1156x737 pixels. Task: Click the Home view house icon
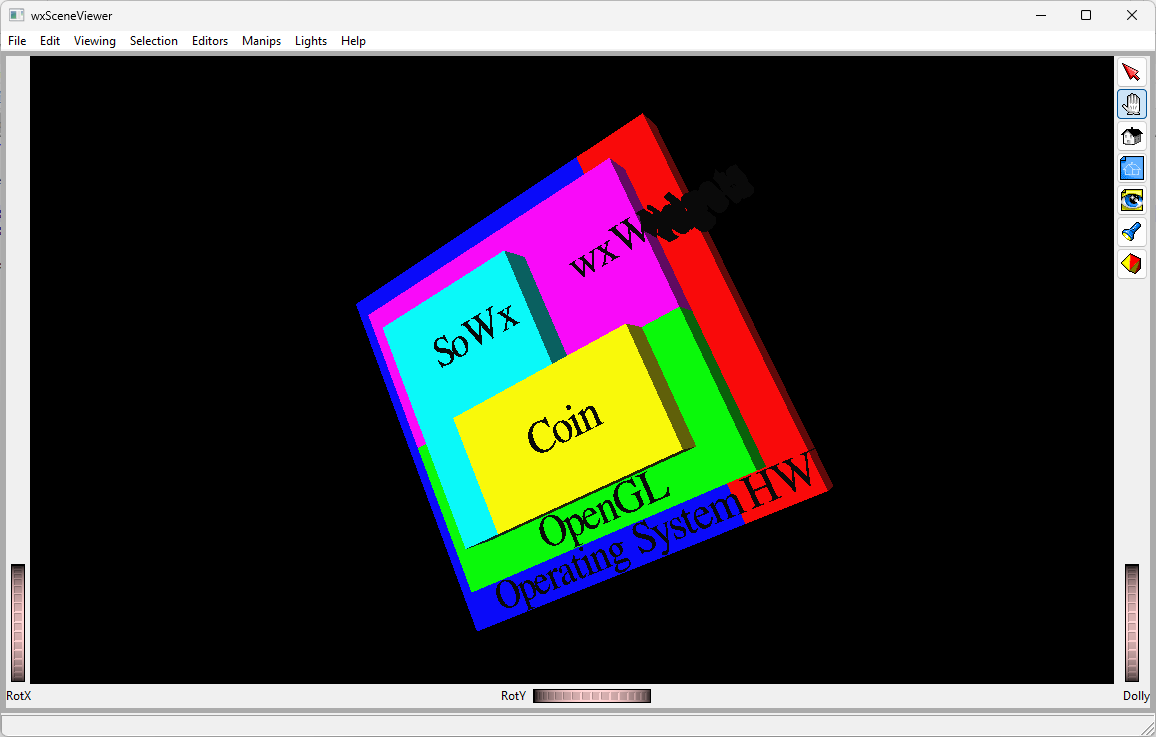pyautogui.click(x=1132, y=136)
